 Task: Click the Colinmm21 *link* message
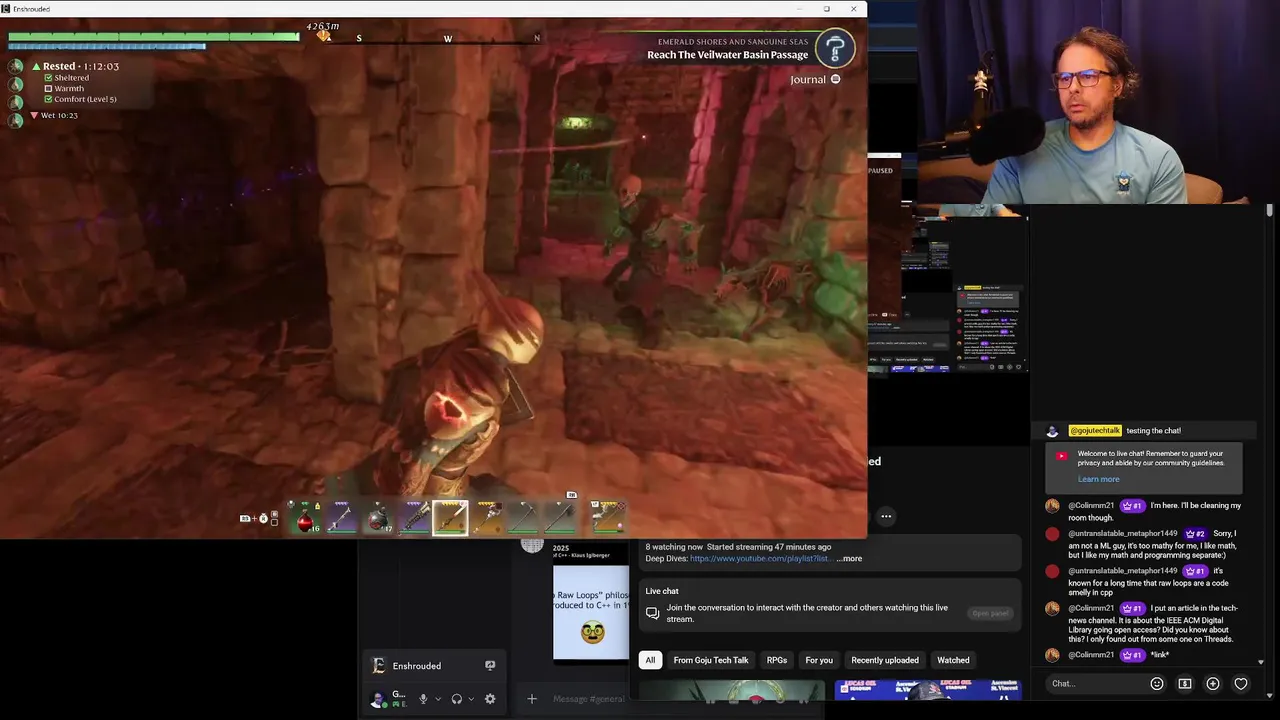(1160, 655)
